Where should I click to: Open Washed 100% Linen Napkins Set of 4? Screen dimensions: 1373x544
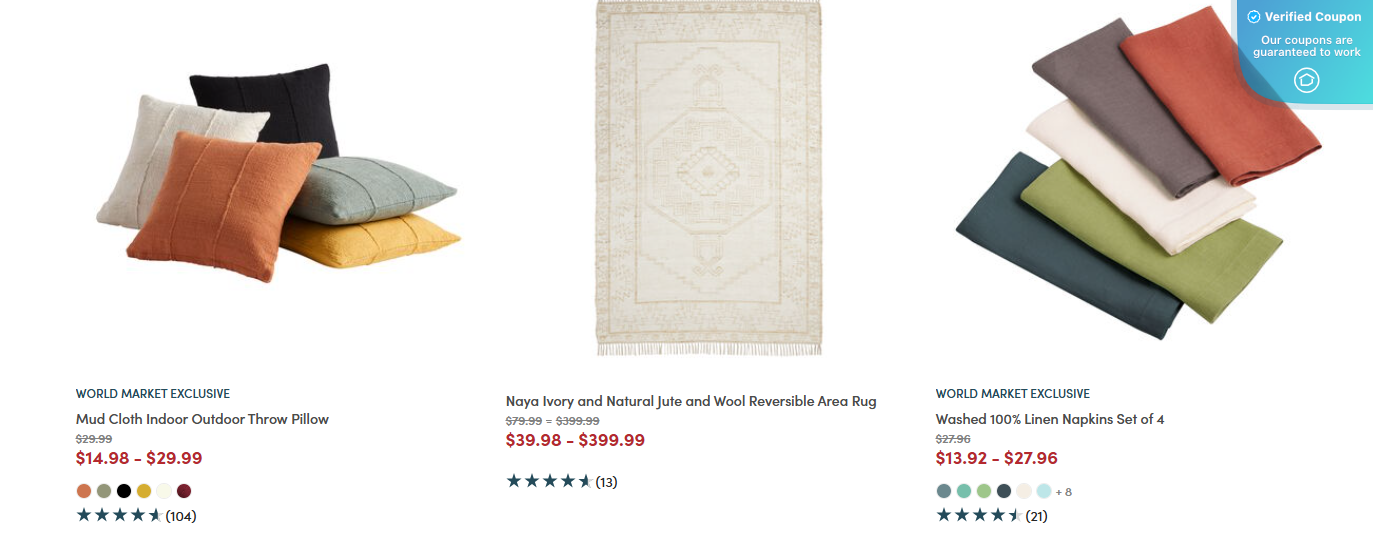tap(1050, 419)
